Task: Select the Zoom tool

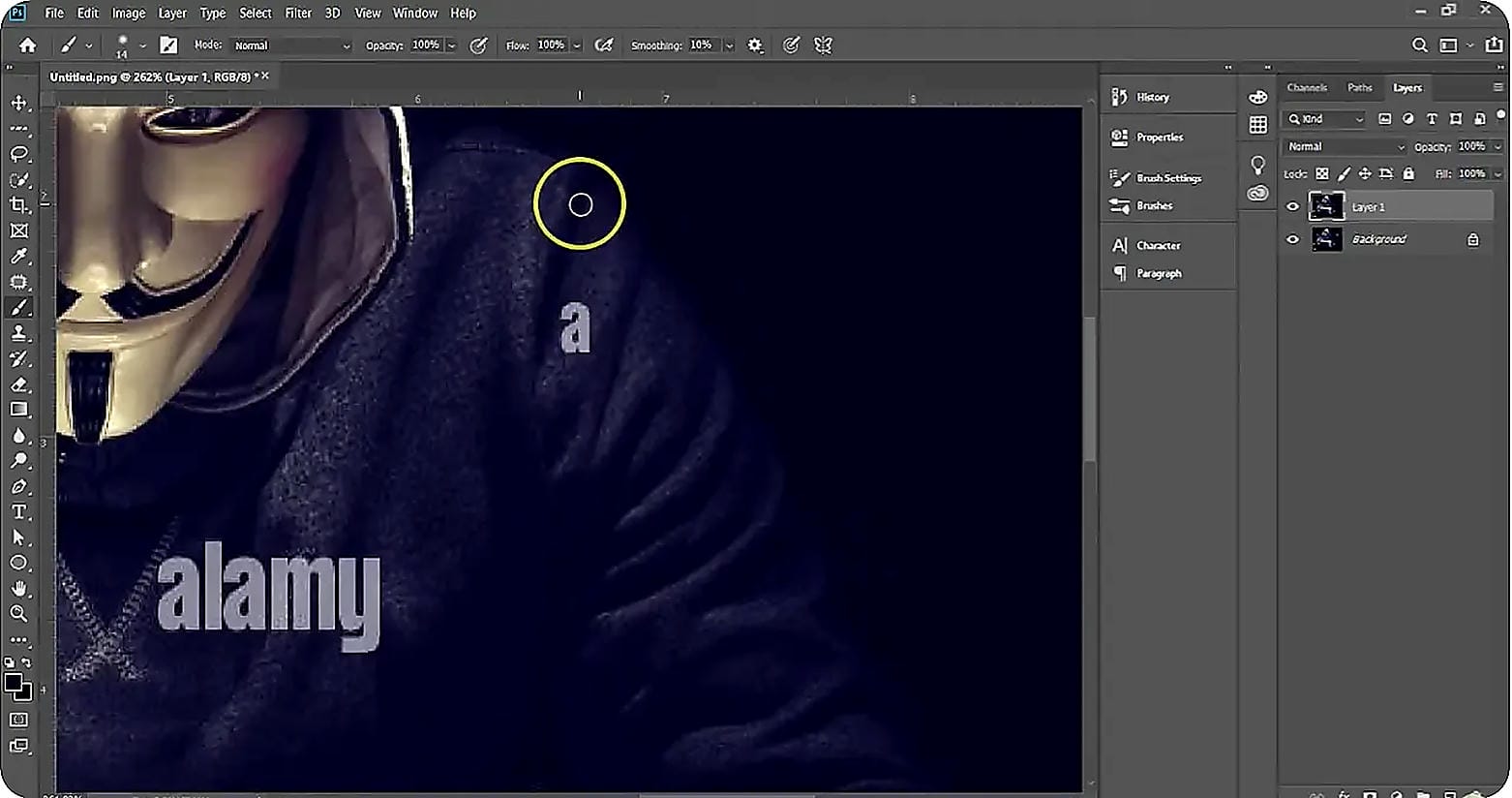Action: (x=18, y=614)
